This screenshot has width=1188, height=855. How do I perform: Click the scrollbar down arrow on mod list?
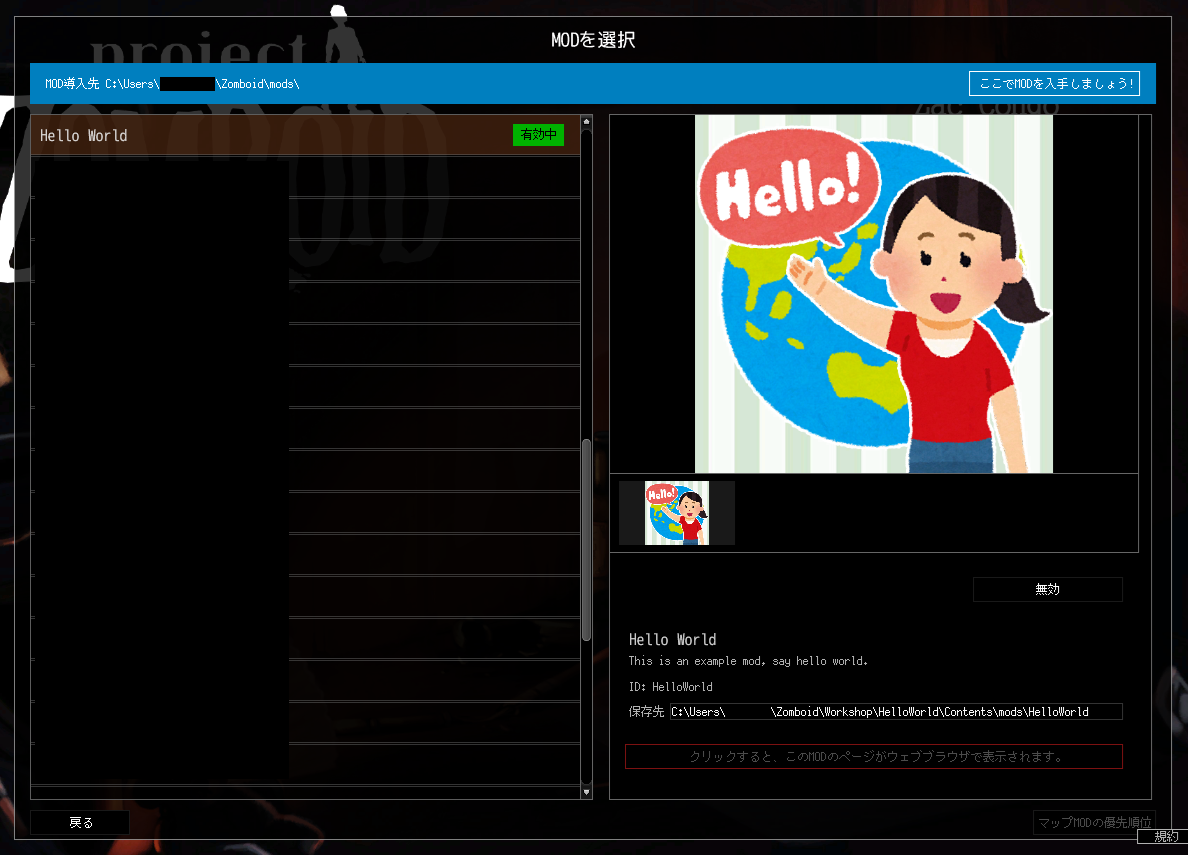pyautogui.click(x=586, y=791)
